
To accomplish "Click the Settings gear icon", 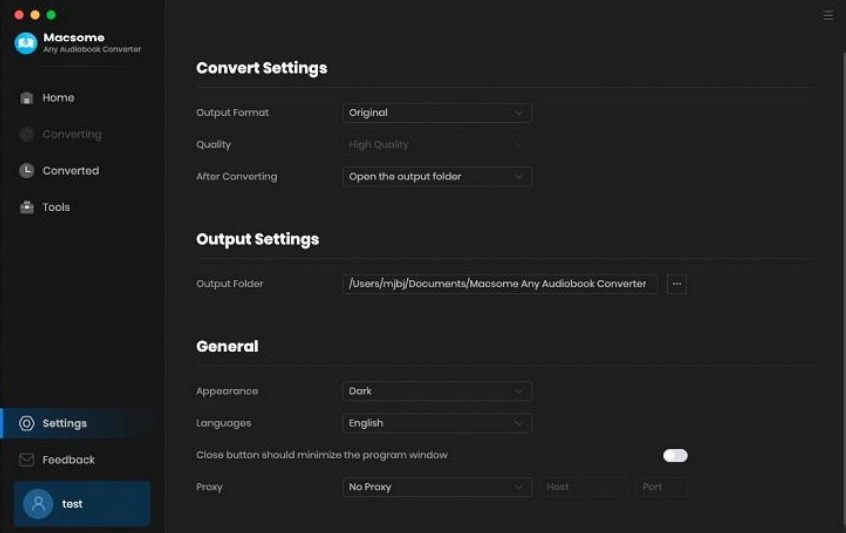I will click(x=27, y=423).
